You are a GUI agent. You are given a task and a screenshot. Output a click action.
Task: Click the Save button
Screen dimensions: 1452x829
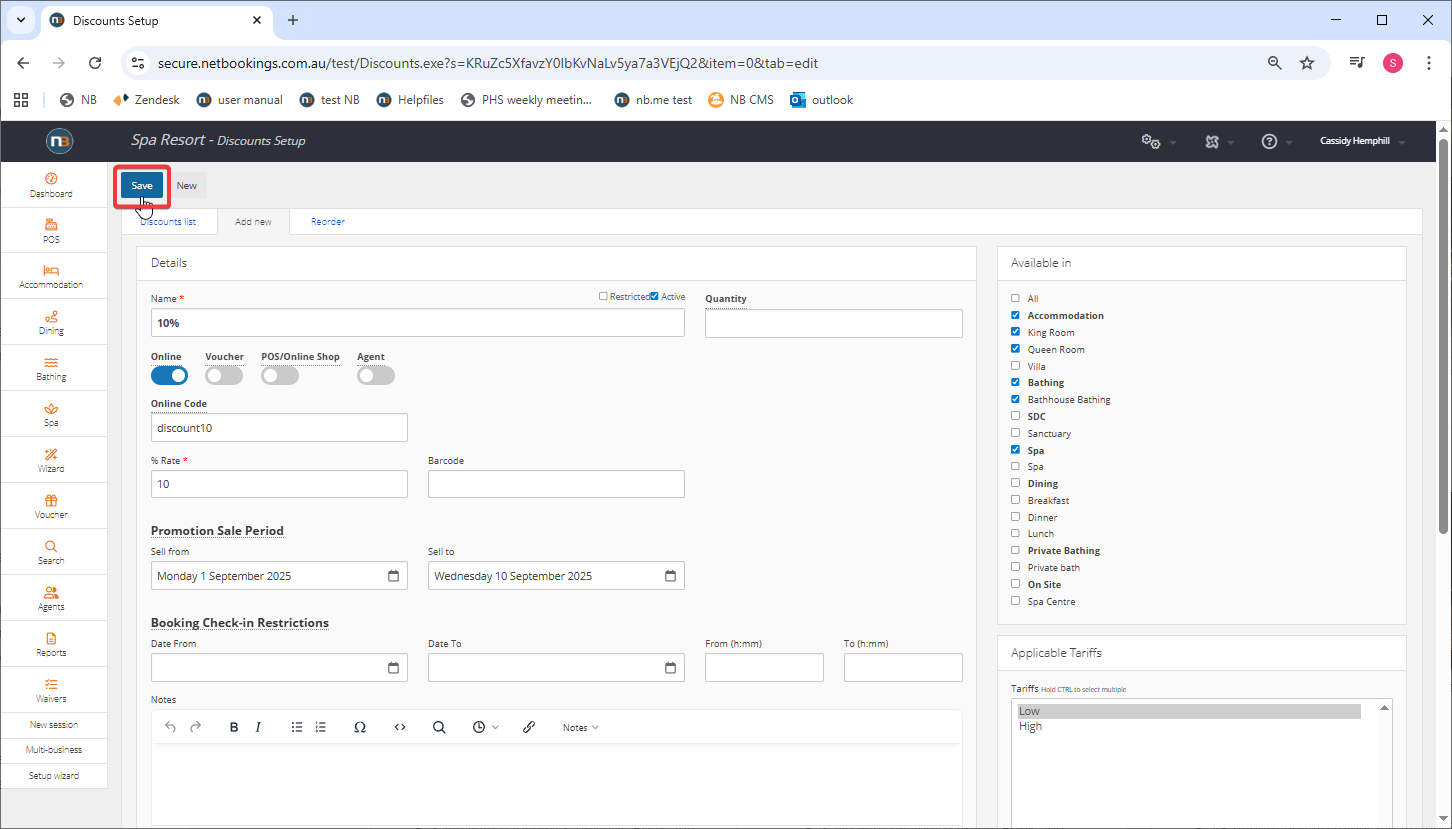tap(142, 185)
